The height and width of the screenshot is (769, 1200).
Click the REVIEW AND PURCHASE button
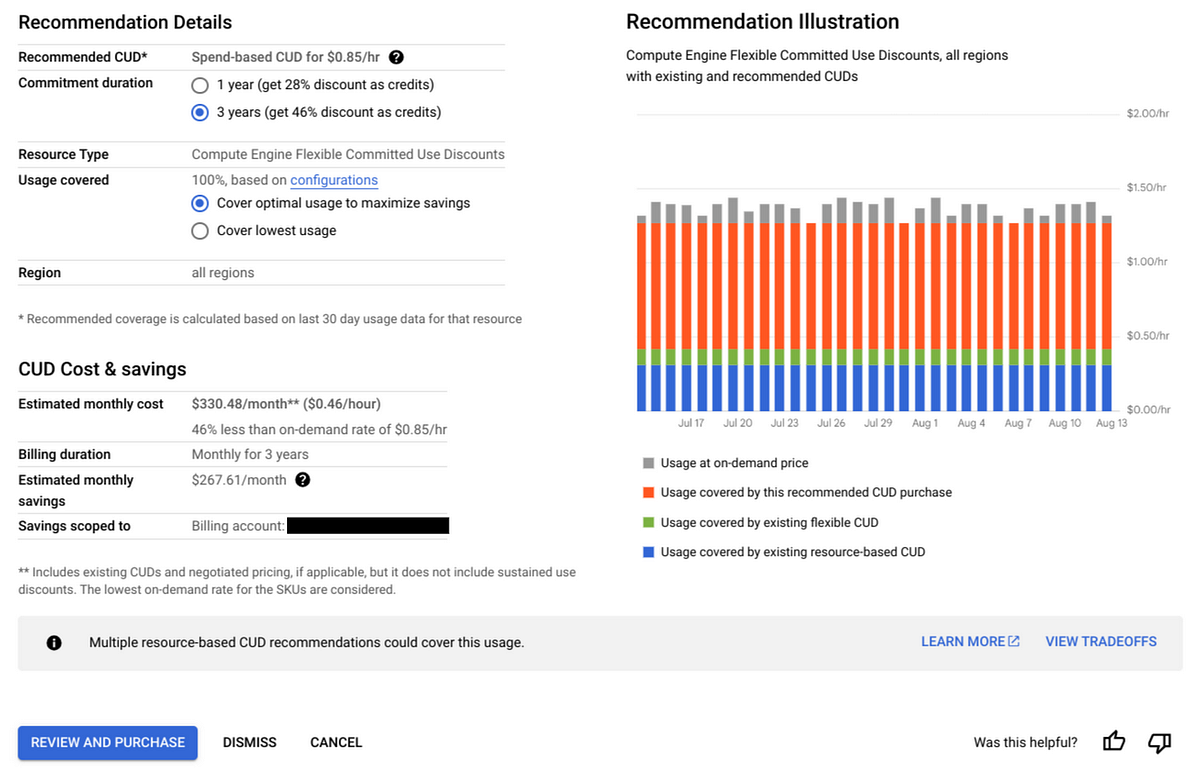coord(107,742)
